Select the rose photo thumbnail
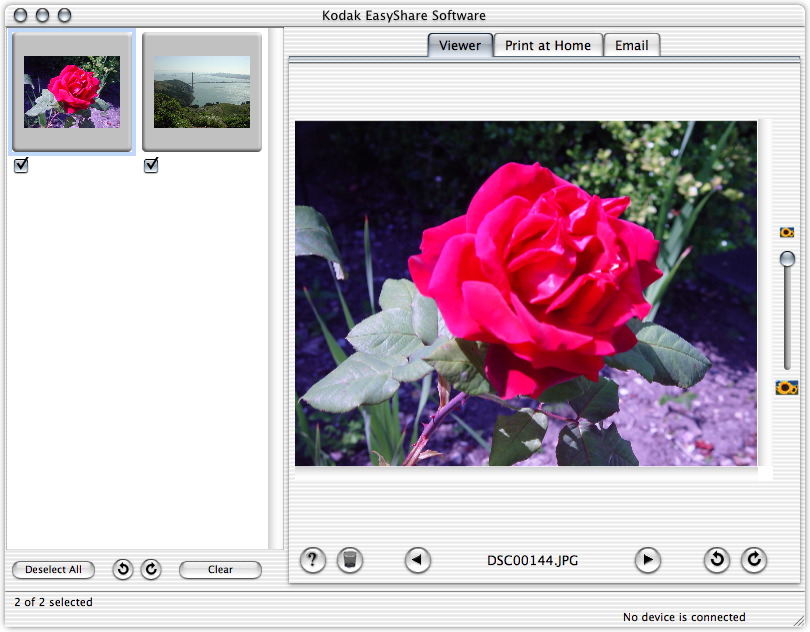Screen dimensions: 810x632 (x=72, y=92)
